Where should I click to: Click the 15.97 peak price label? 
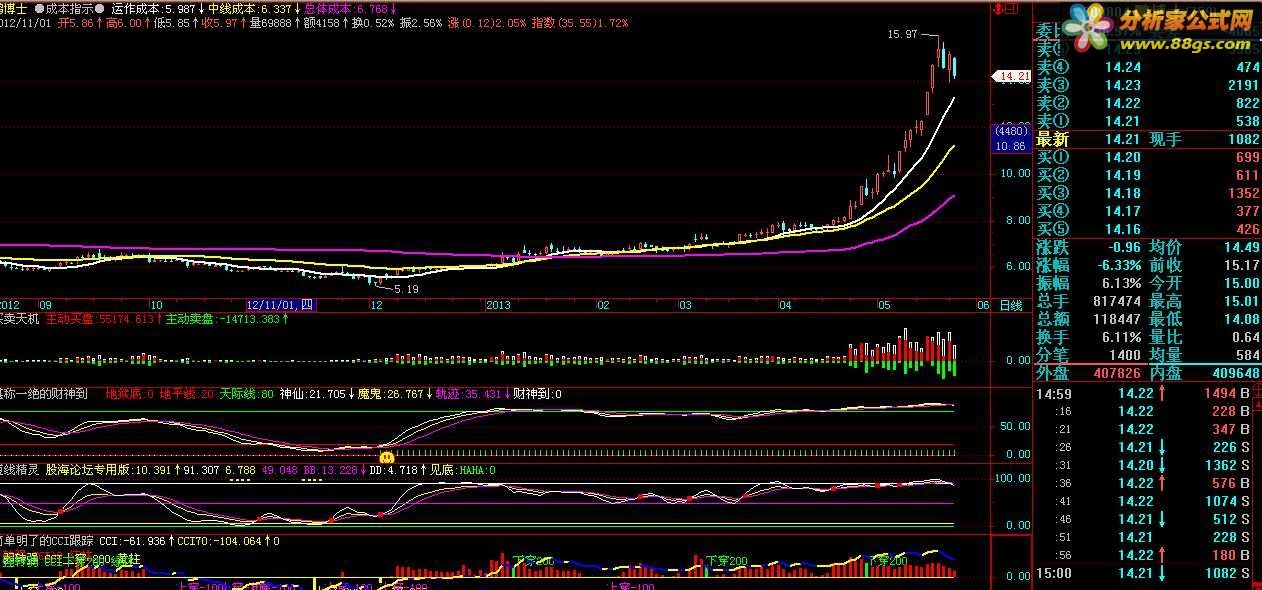(x=902, y=34)
